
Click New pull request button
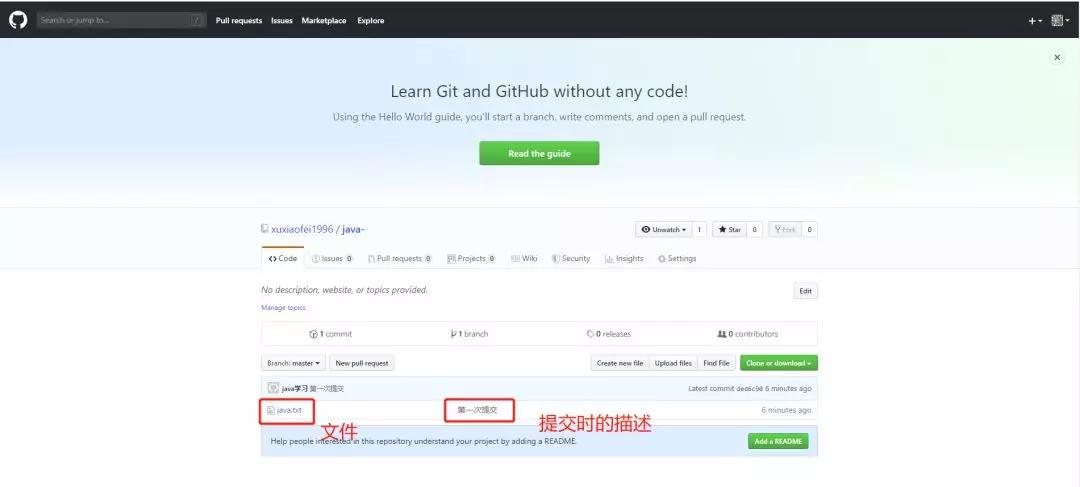(362, 363)
